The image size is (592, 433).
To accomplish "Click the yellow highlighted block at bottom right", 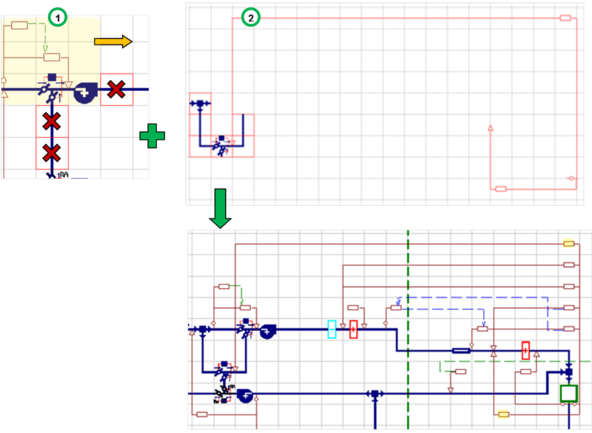I will (504, 415).
